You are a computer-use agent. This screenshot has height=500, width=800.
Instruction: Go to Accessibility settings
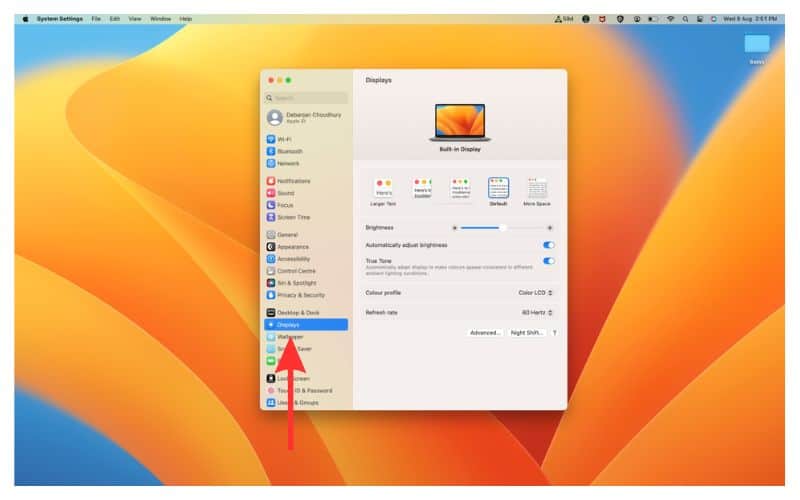tap(292, 259)
